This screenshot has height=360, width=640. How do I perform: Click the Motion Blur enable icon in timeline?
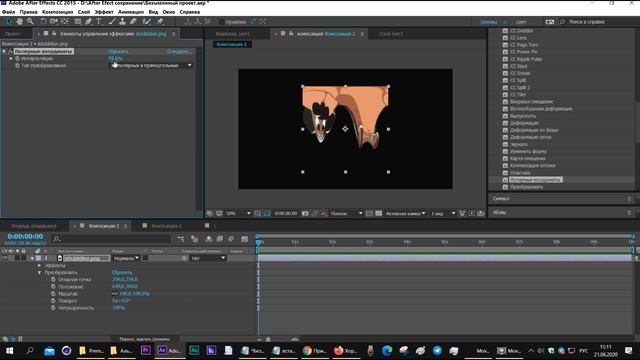(x=231, y=239)
